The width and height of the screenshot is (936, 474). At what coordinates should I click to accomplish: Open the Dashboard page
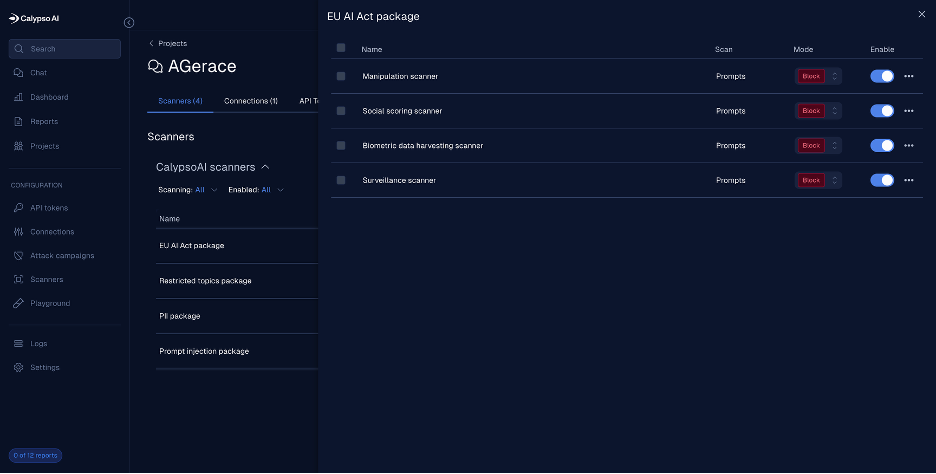point(49,97)
